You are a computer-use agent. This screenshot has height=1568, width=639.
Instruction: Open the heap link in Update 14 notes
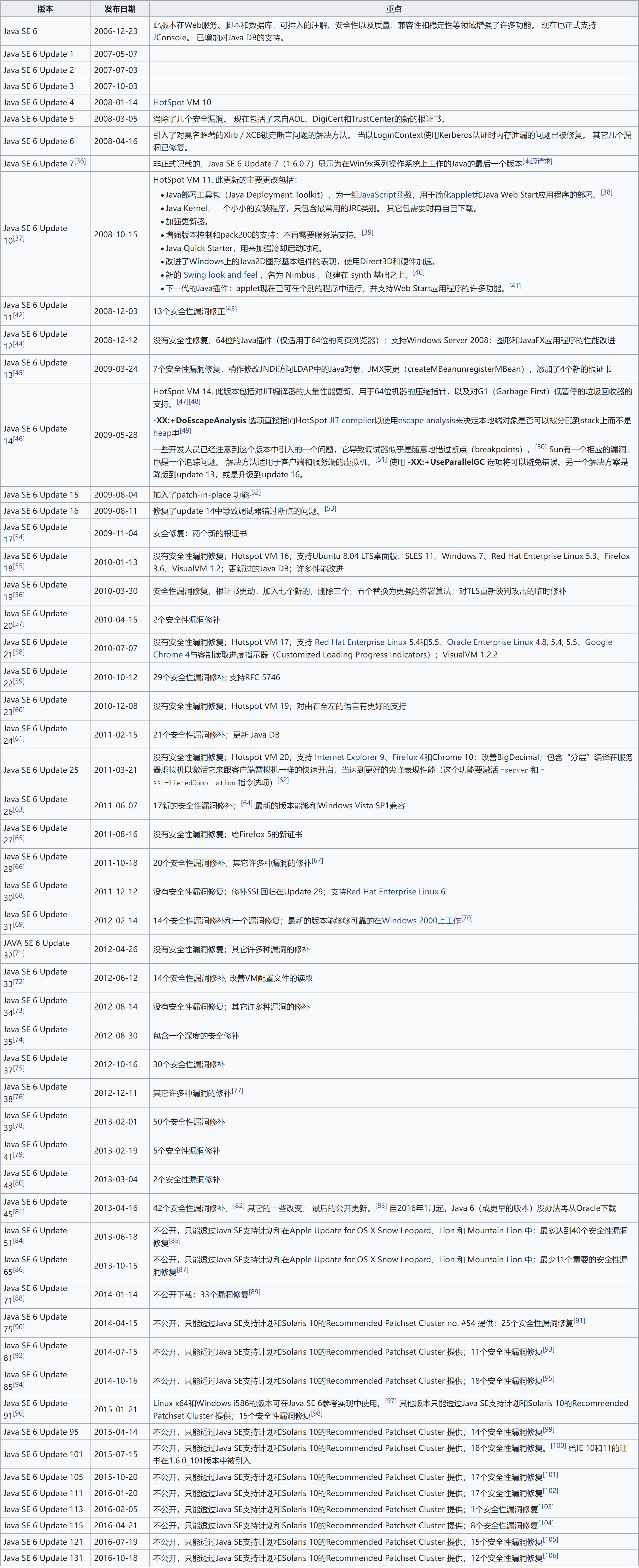coord(162,433)
